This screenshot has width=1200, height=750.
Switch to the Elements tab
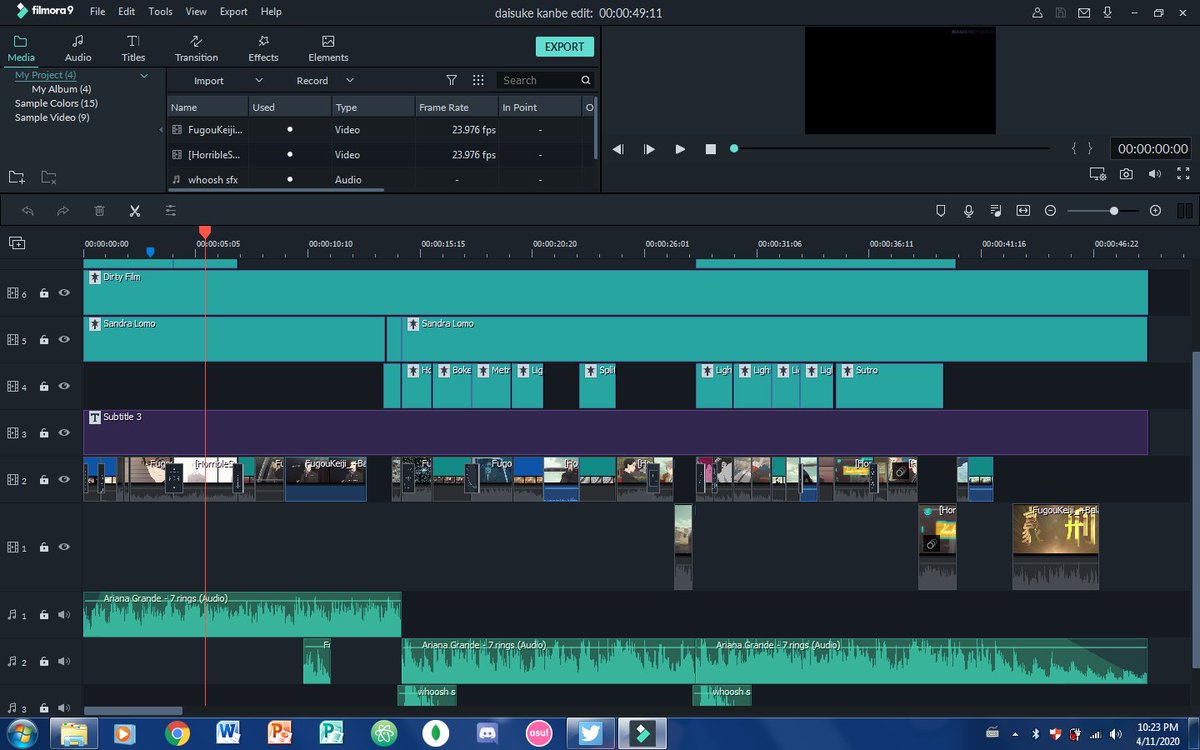(x=328, y=48)
